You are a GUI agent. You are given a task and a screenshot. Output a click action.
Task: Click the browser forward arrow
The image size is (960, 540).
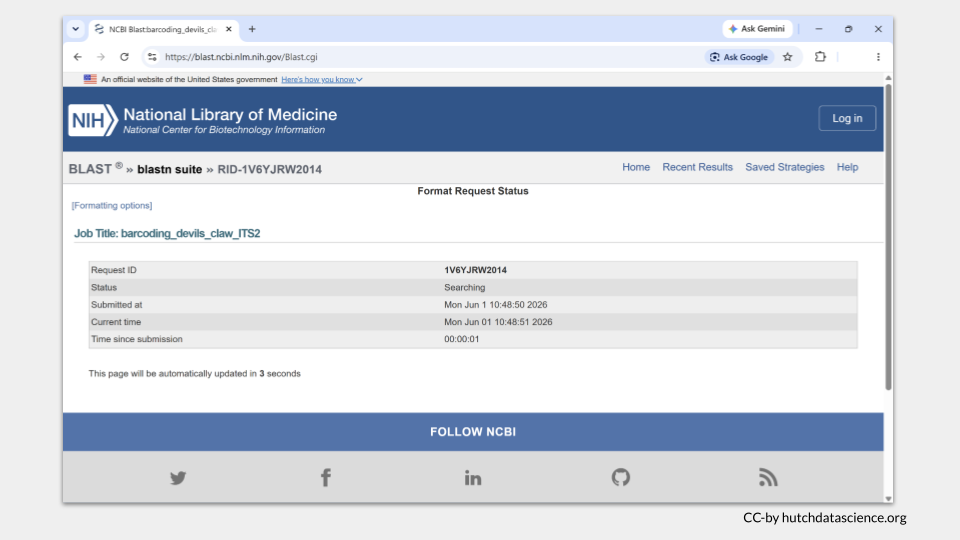(101, 57)
